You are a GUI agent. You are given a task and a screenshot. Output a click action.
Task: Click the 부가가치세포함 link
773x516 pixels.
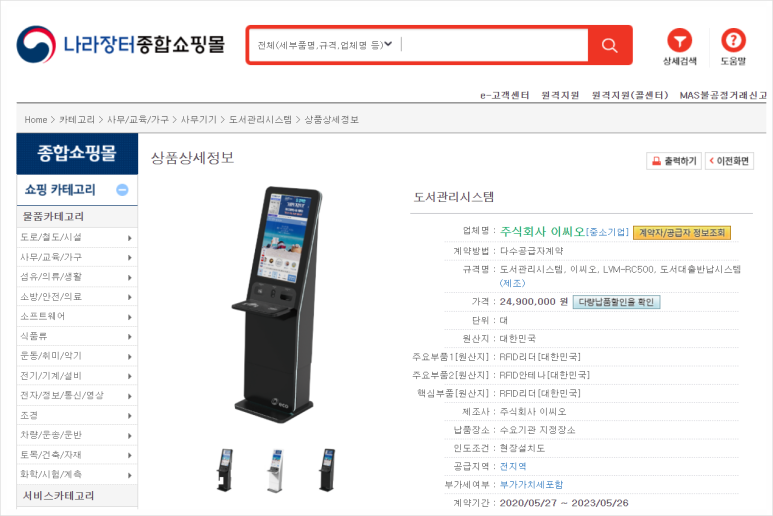[x=531, y=484]
